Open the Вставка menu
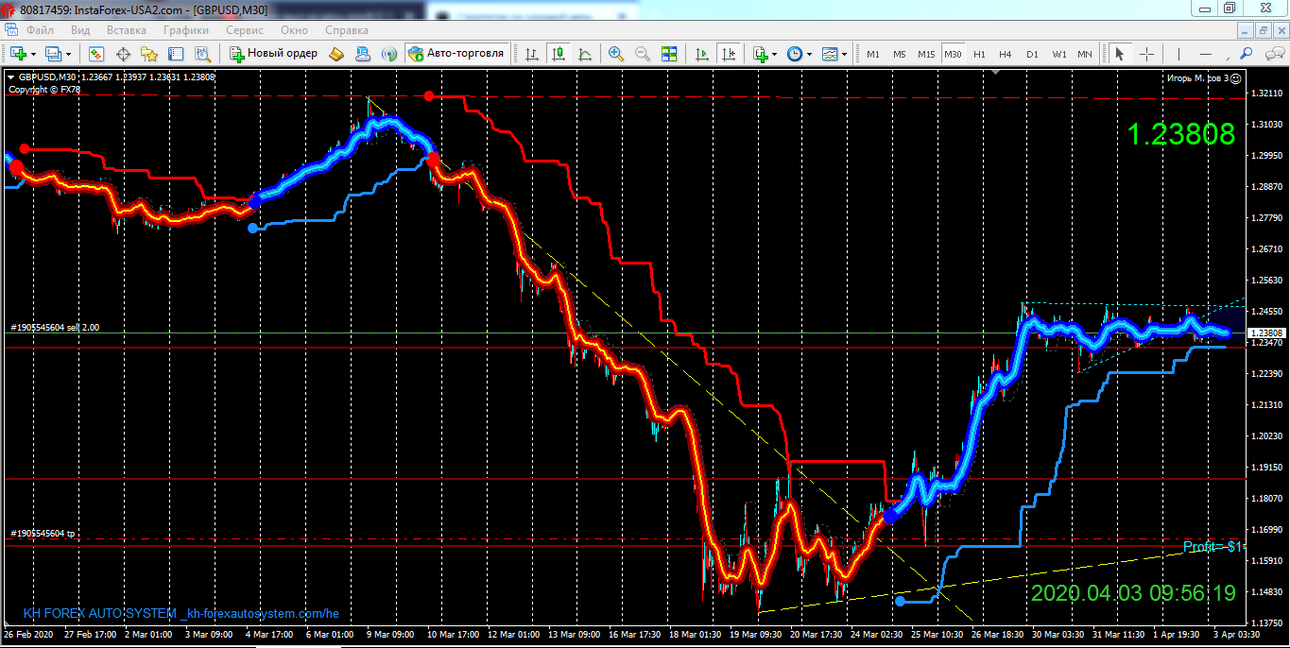 pos(126,30)
